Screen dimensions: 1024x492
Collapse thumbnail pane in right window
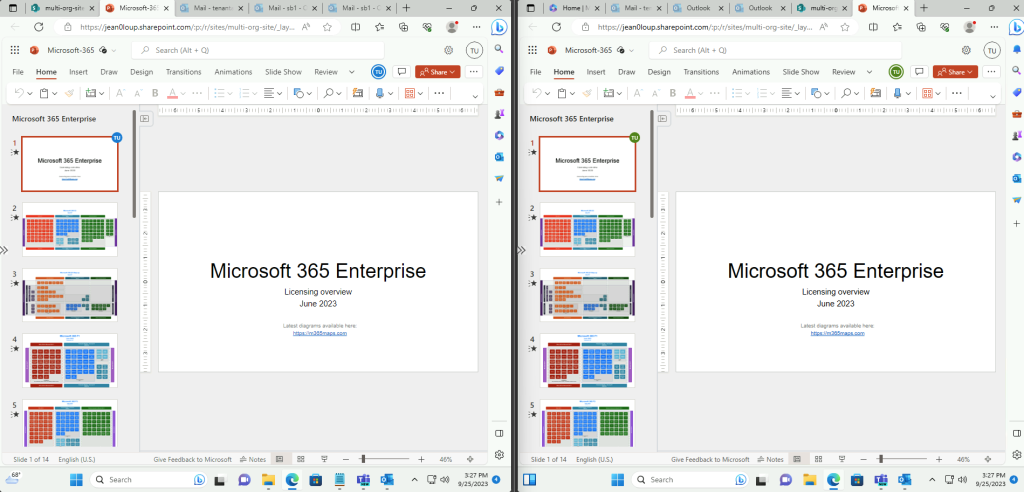[662, 119]
